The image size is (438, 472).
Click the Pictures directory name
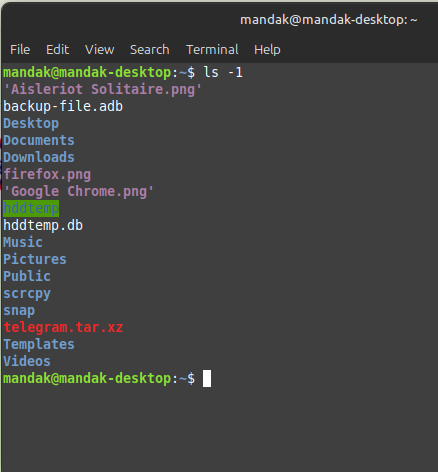35,259
